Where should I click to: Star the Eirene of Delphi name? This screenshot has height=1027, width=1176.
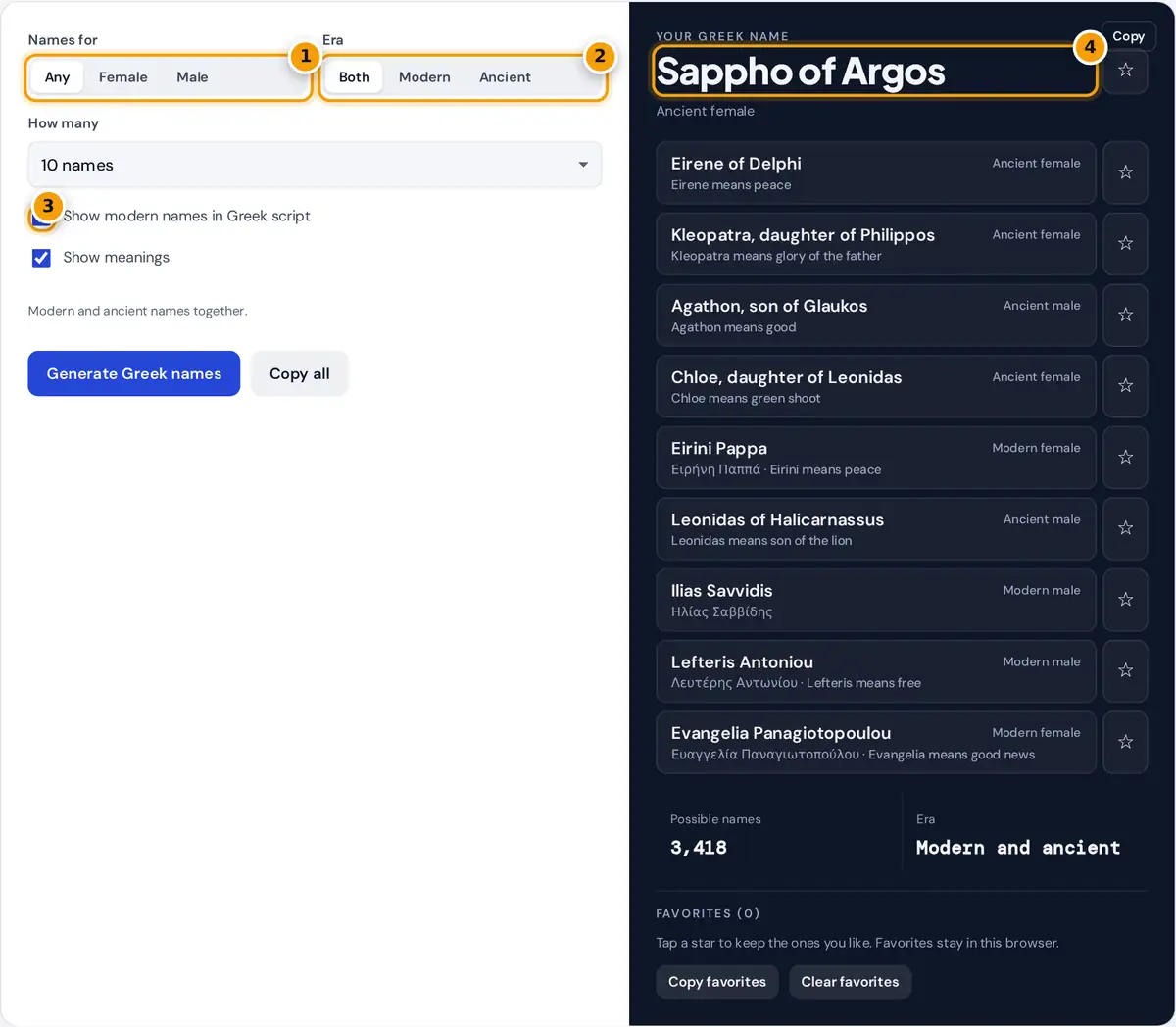(1125, 172)
